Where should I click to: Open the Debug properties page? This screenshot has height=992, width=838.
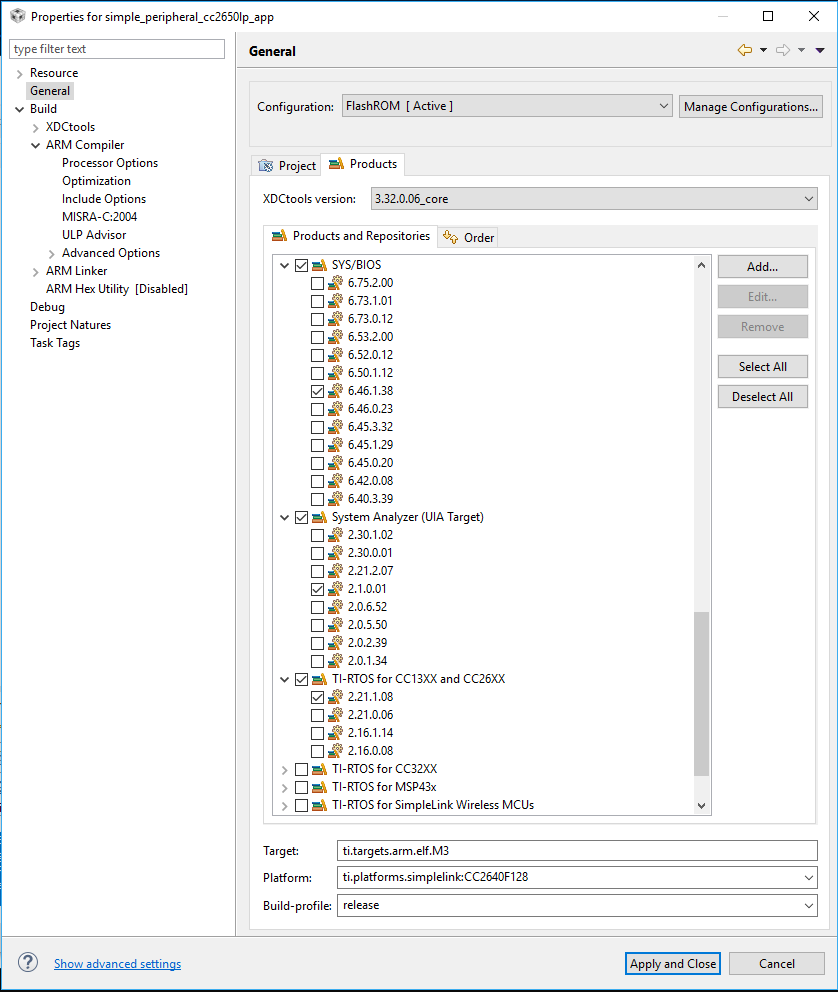(x=47, y=307)
